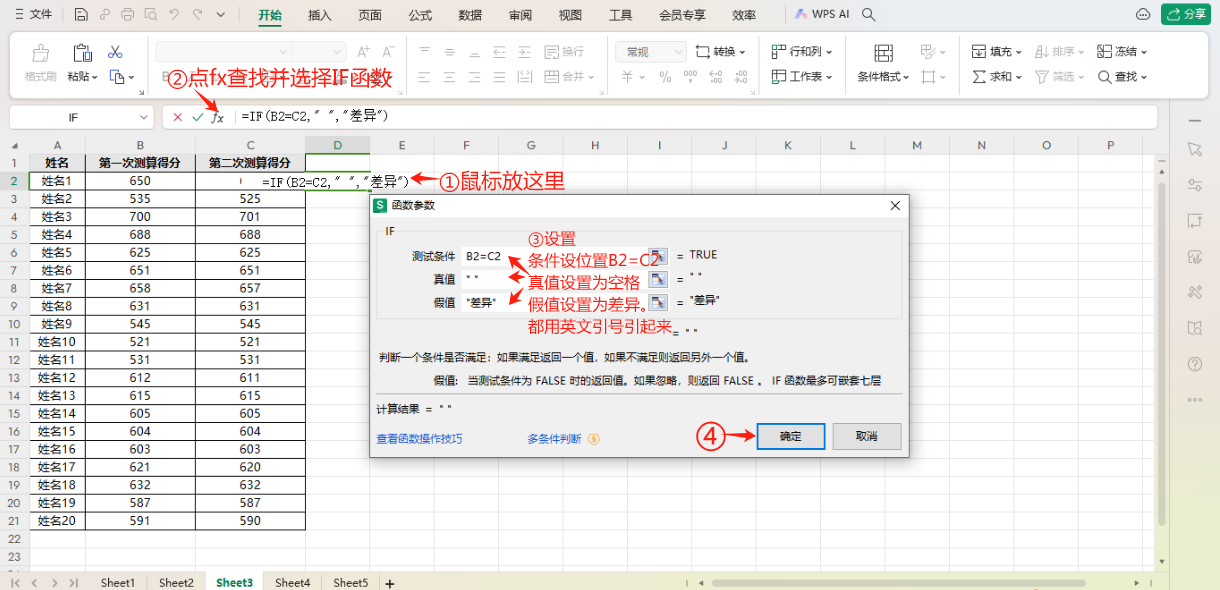
Task: Click the 假值 input field with "差异"
Action: click(554, 302)
